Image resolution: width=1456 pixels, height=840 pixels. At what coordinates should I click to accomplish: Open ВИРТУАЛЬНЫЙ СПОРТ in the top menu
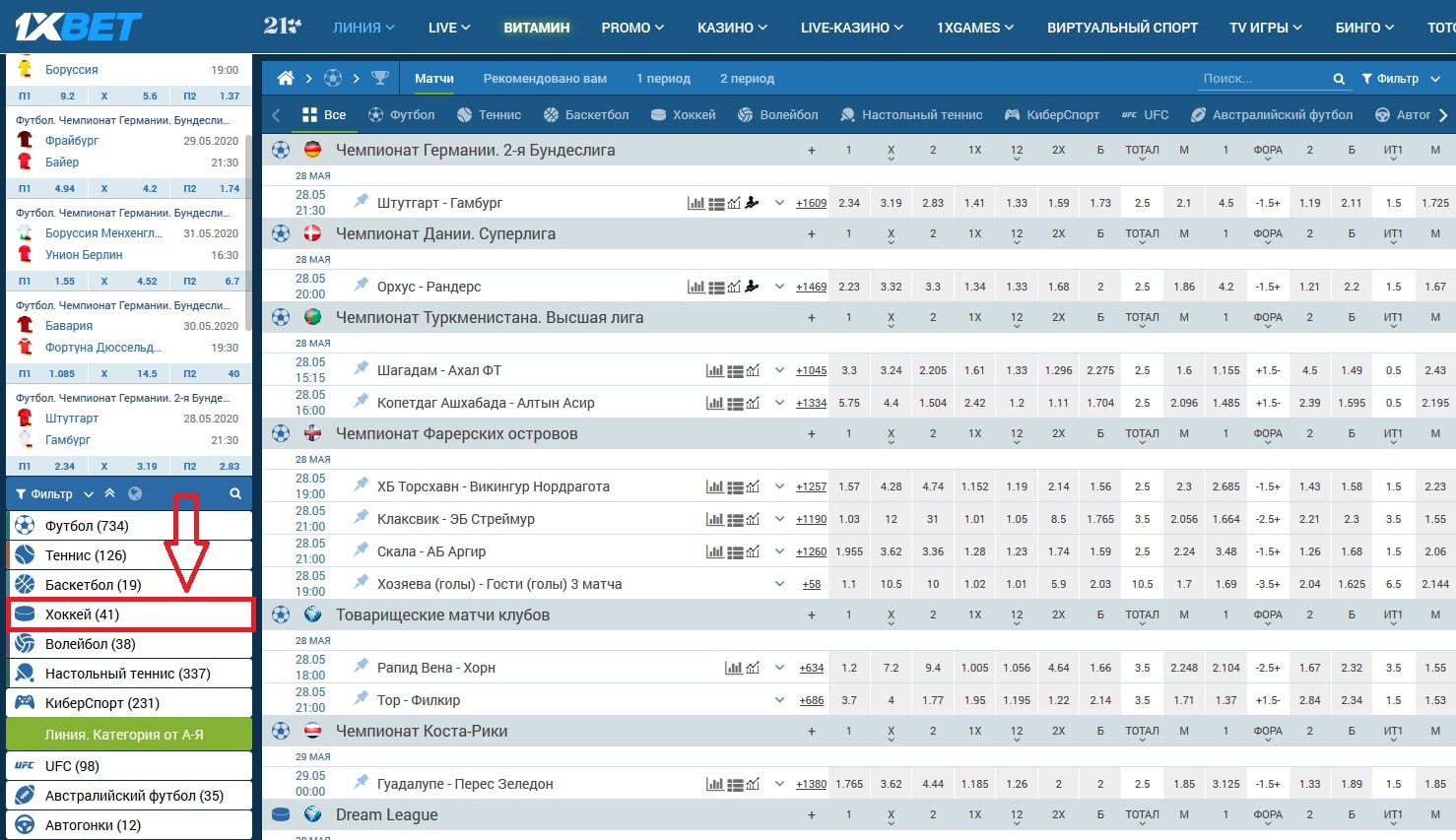[x=1122, y=28]
